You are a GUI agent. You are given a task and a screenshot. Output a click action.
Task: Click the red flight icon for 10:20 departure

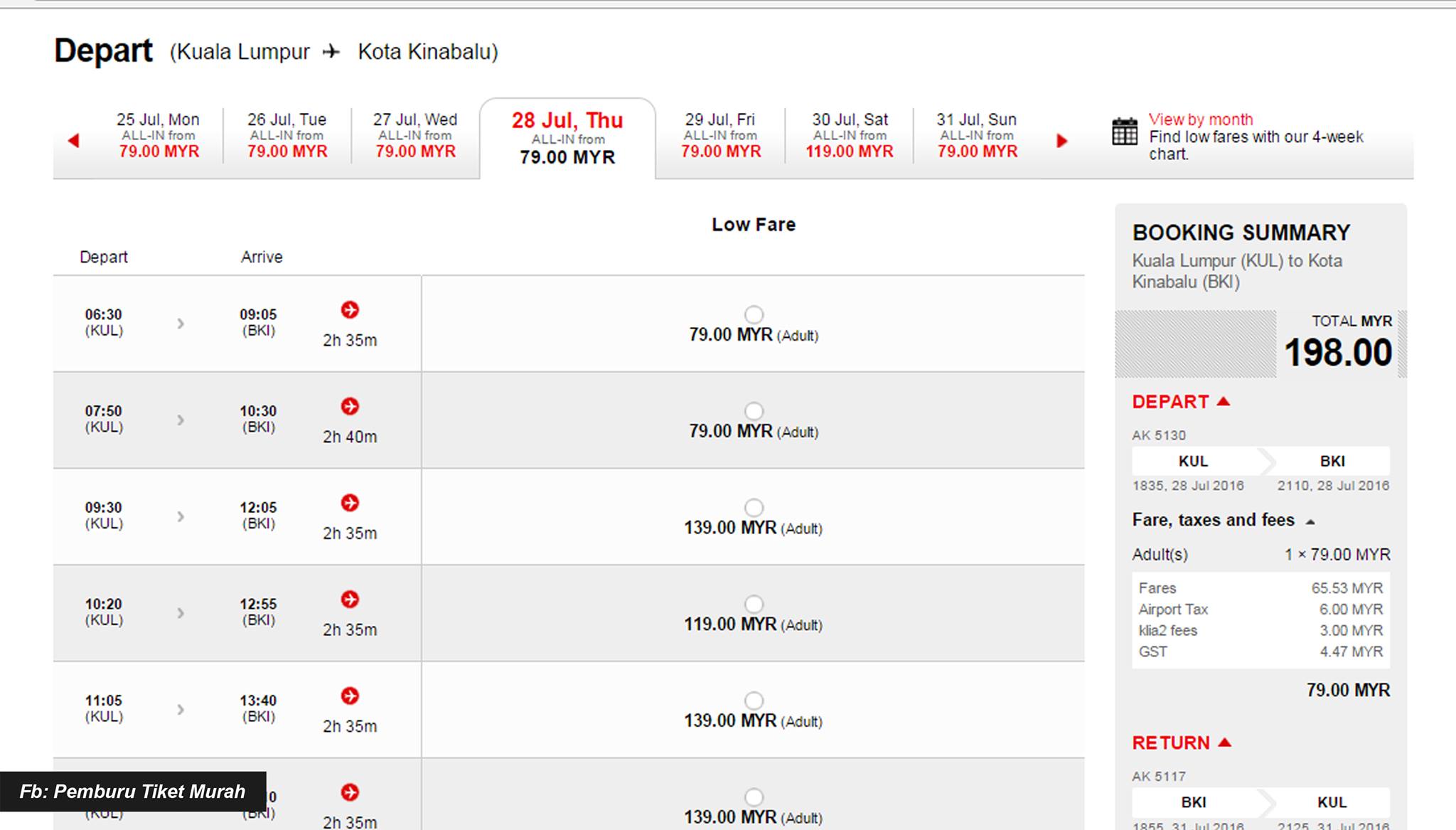[x=350, y=600]
